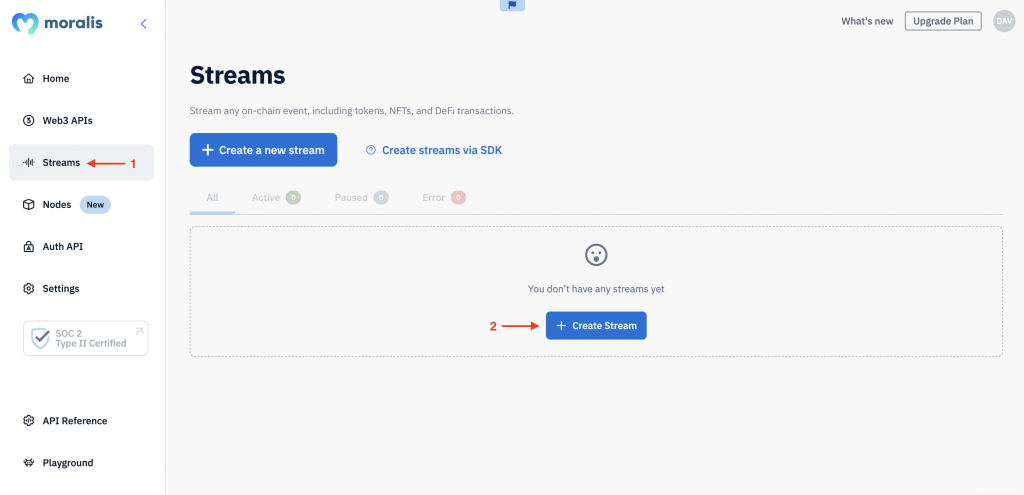
Task: Click the Settings gear icon
Action: (x=28, y=289)
